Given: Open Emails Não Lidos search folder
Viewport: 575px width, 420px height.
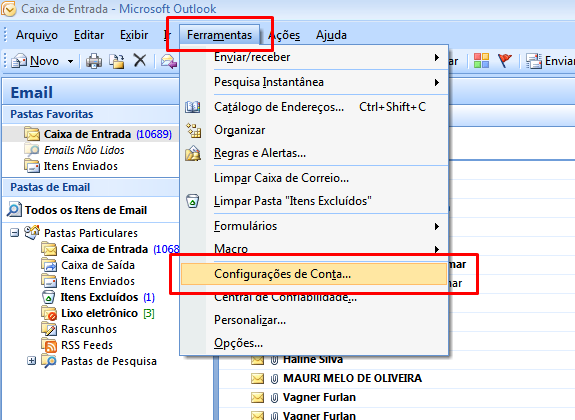Looking at the screenshot, I should point(84,150).
